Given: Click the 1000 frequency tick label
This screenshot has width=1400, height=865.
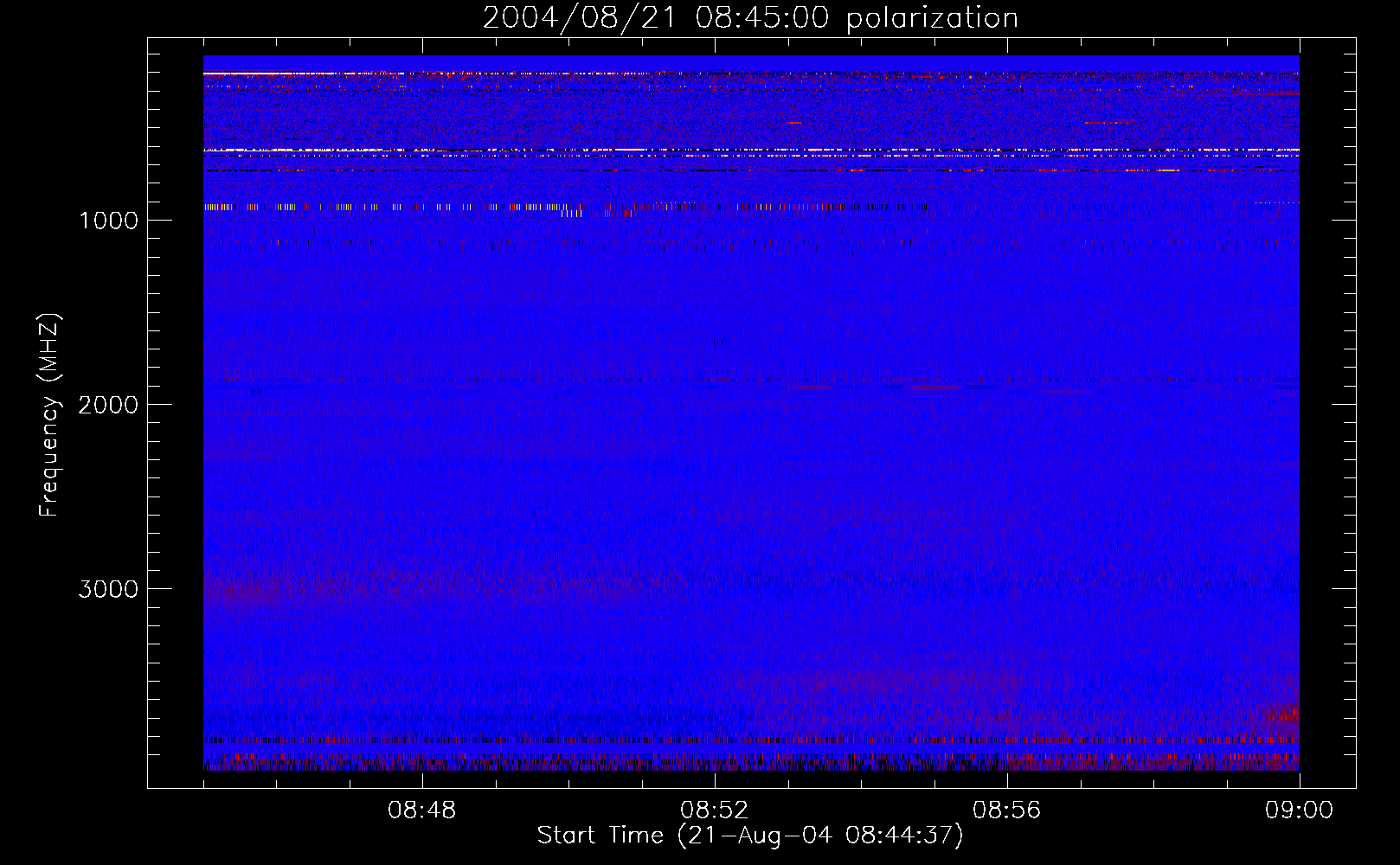Looking at the screenshot, I should [108, 221].
